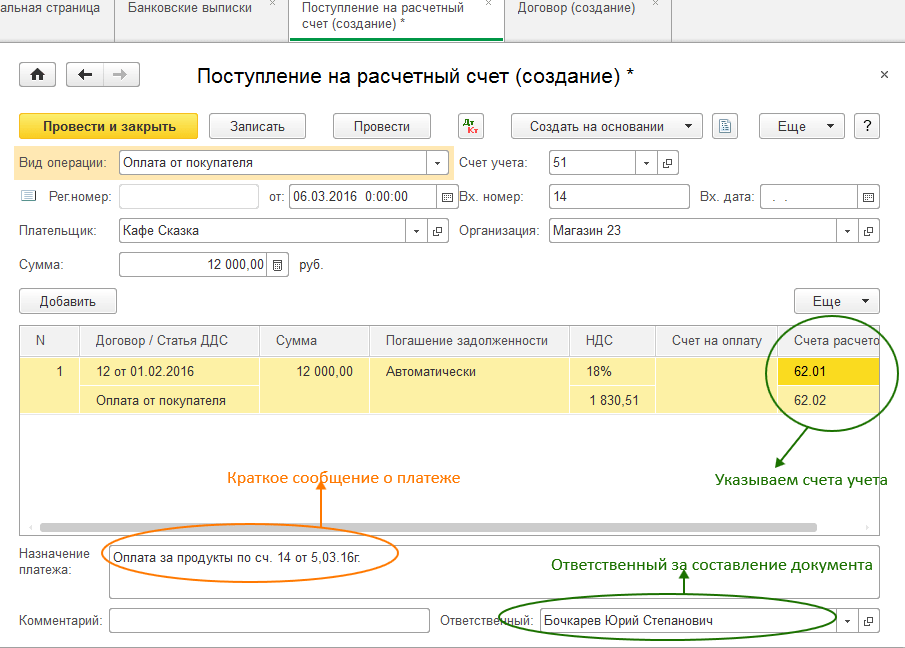Click the Счет на оплату column header
The width and height of the screenshot is (905, 648).
tap(716, 340)
